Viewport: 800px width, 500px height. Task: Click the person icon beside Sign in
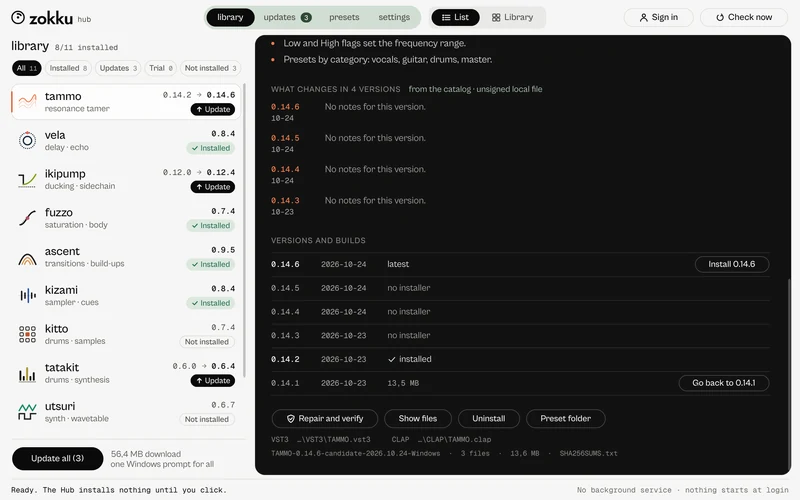point(643,17)
